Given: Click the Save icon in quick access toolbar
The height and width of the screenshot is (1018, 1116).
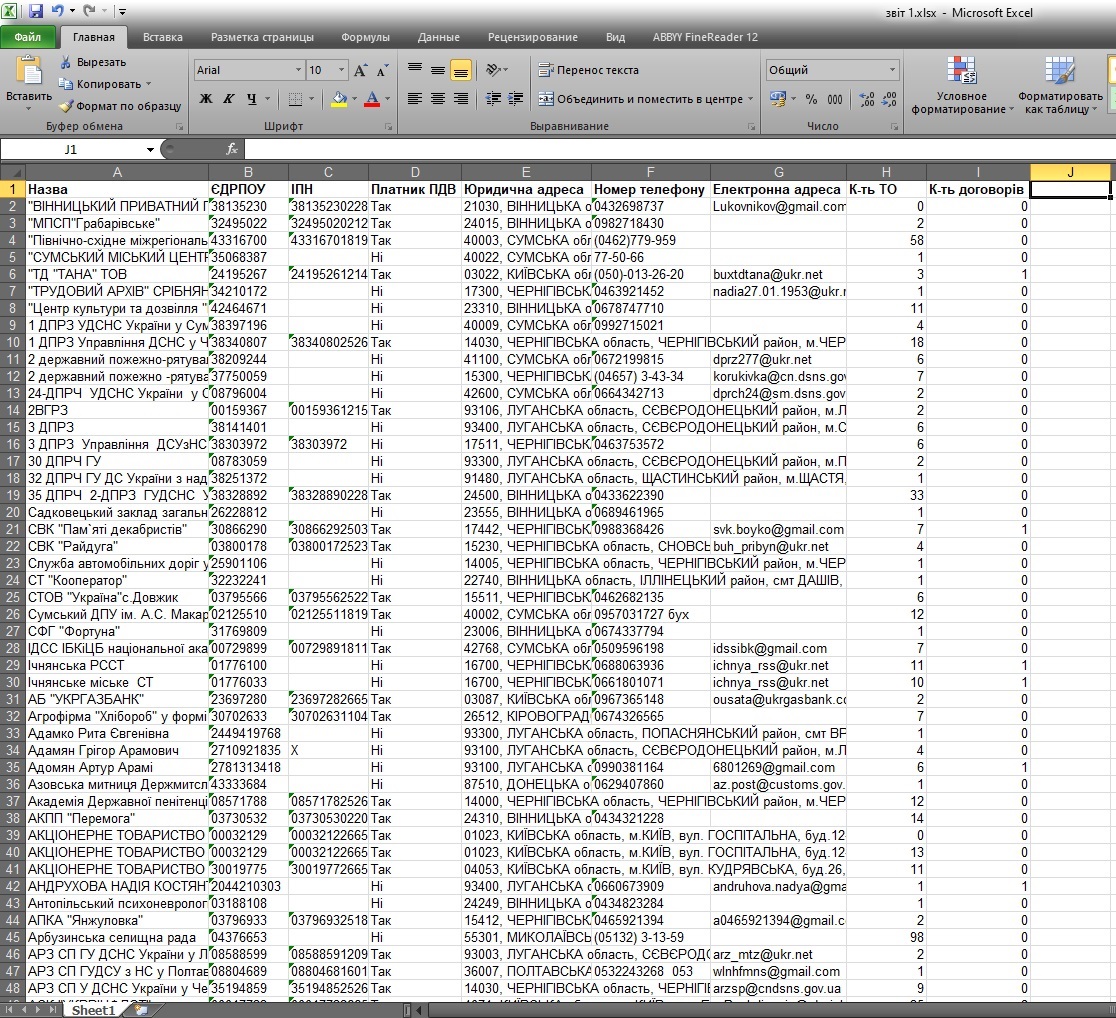Looking at the screenshot, I should [36, 12].
